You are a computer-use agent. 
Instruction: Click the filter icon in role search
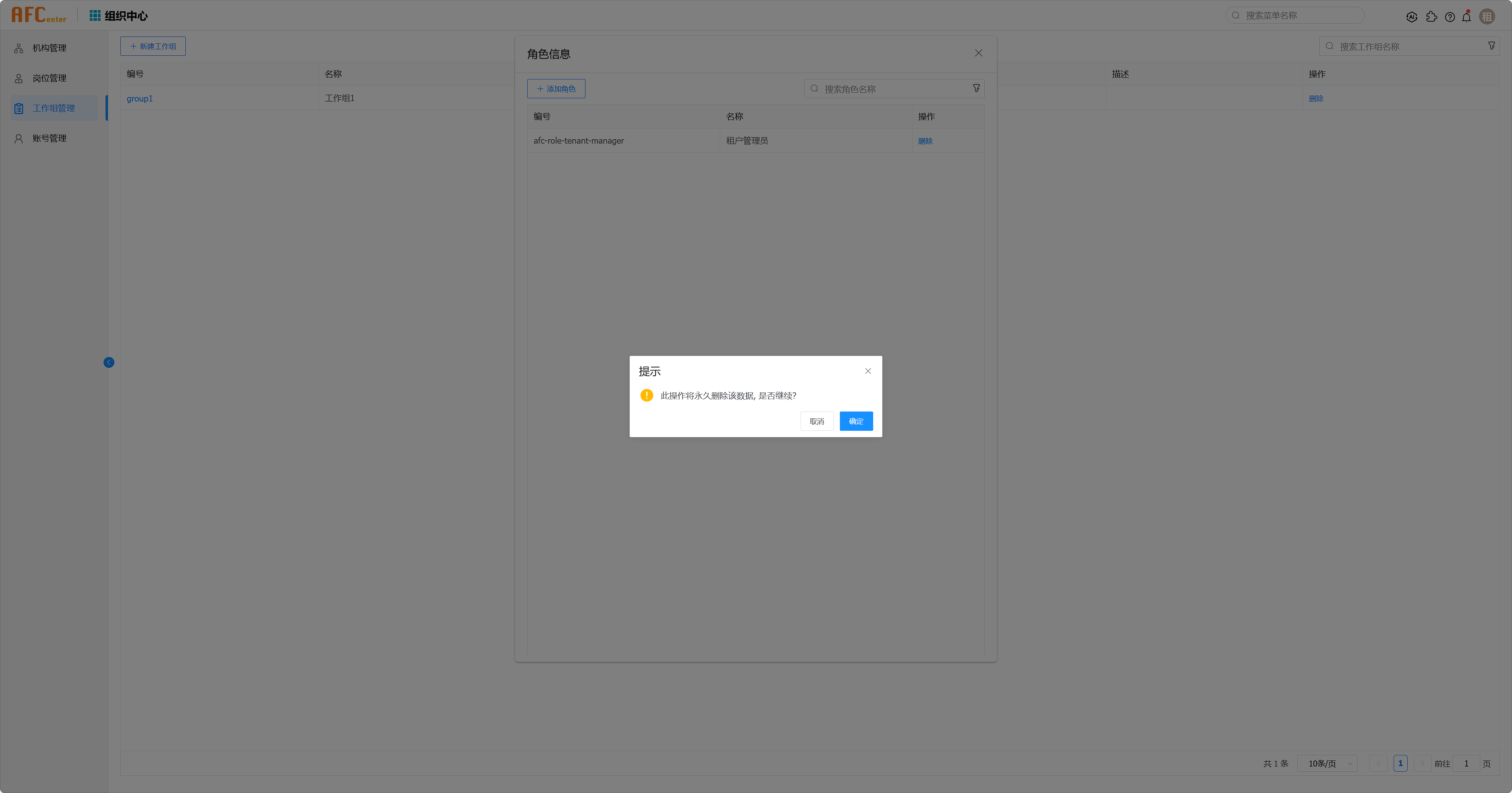point(976,89)
